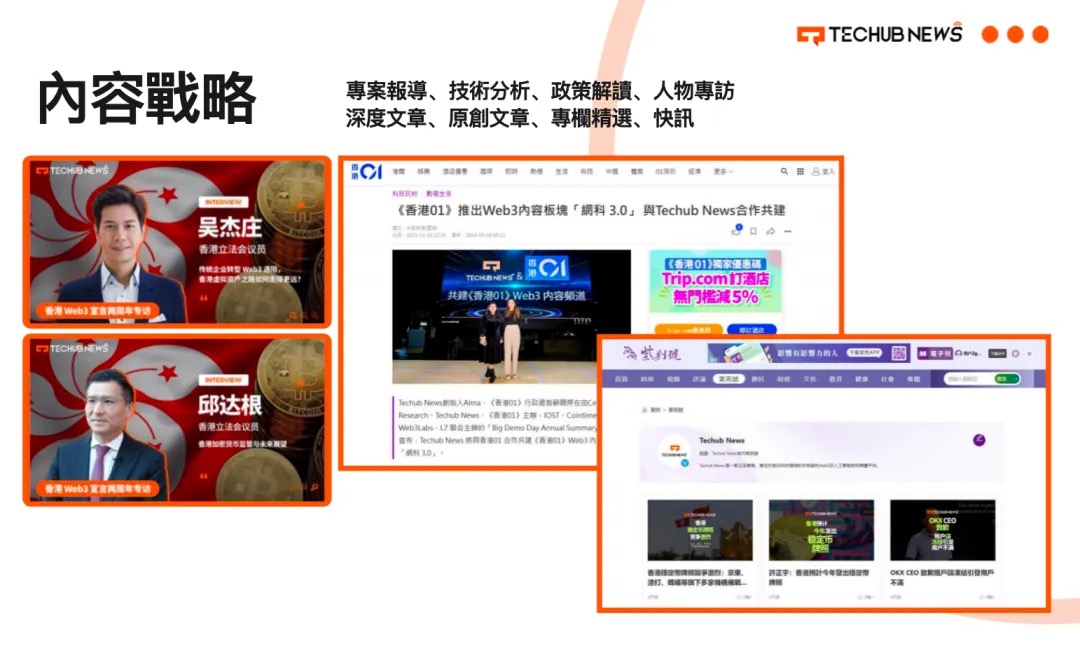1080x660 pixels.
Task: Open the 香港穩定幣 article thumbnail on 紫荊
Action: point(700,530)
